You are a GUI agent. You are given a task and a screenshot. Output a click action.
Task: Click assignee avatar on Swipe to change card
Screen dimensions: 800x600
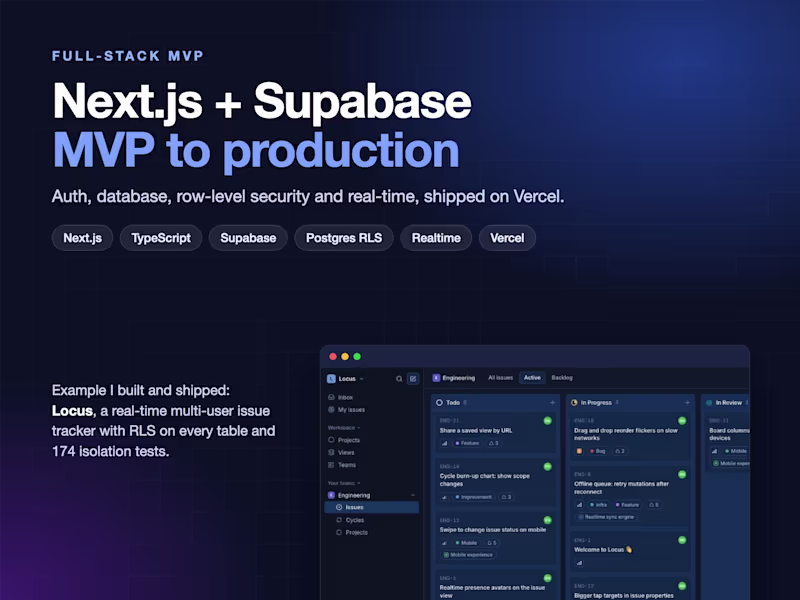(x=547, y=520)
